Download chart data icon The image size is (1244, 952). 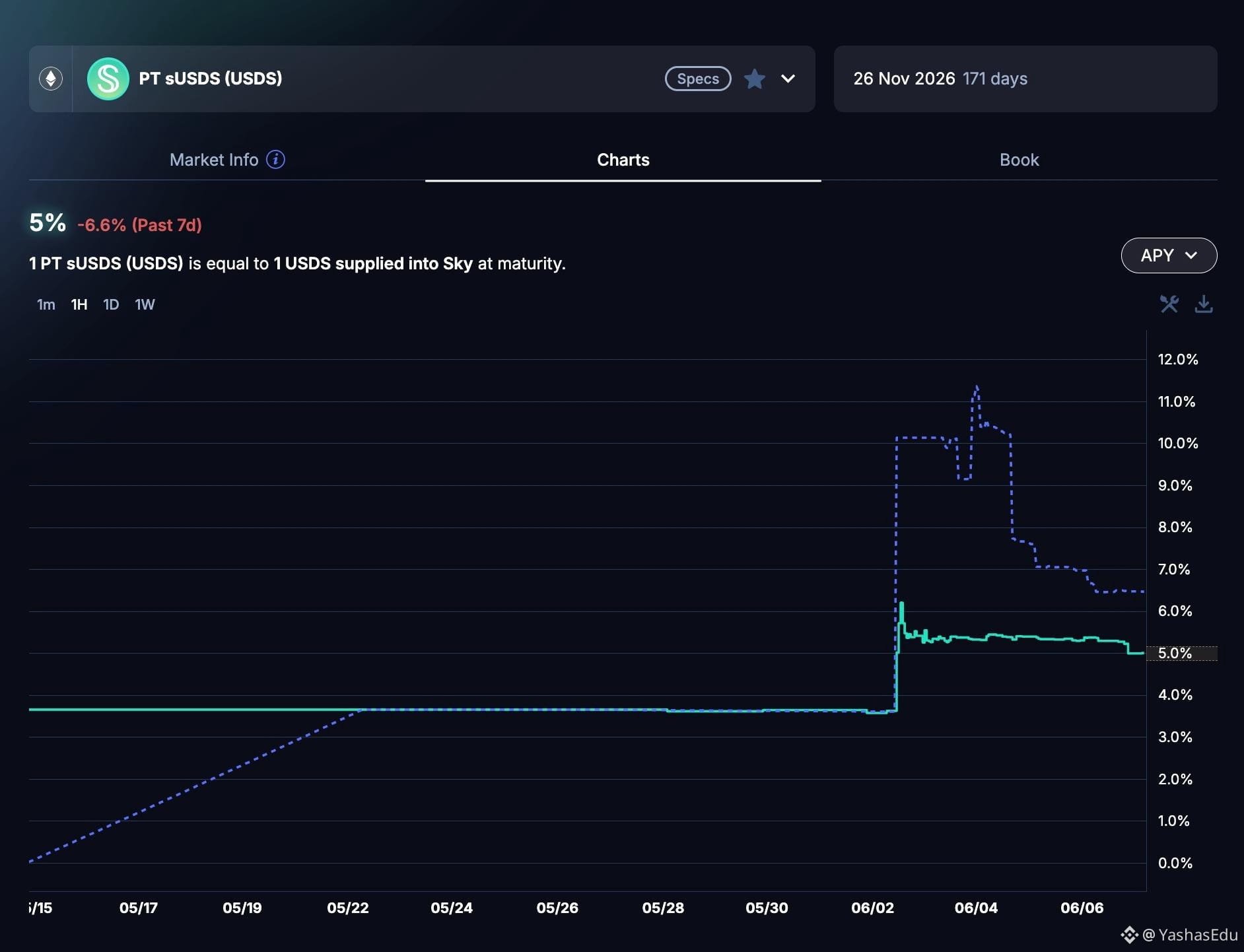coord(1204,304)
